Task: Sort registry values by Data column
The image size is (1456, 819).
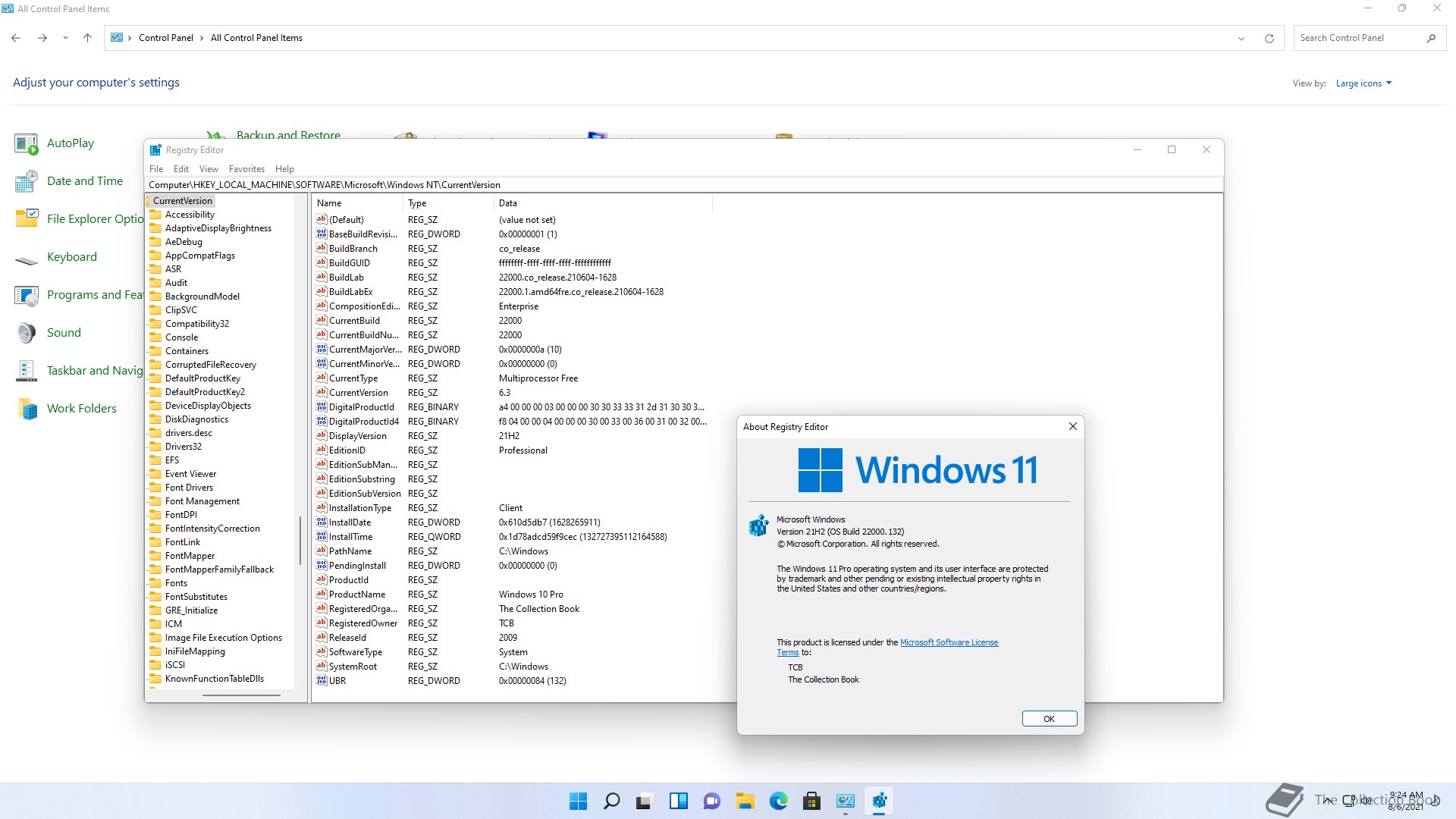Action: 603,203
